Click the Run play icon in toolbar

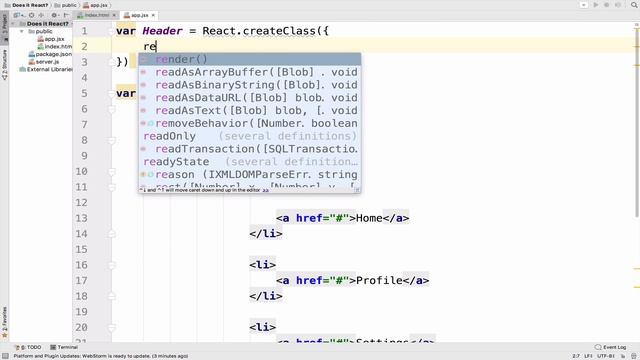[596, 5]
